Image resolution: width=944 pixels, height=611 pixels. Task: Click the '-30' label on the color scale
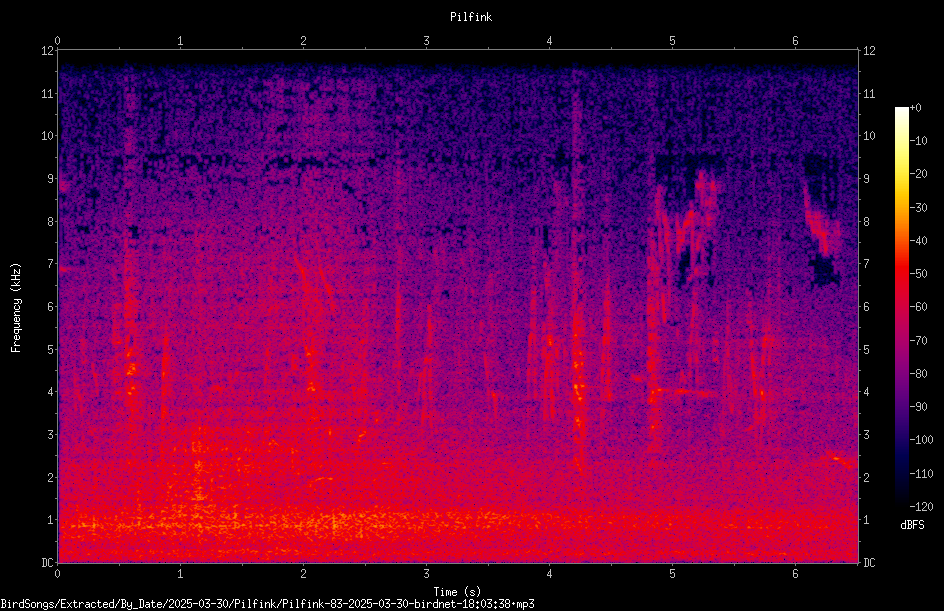click(918, 208)
